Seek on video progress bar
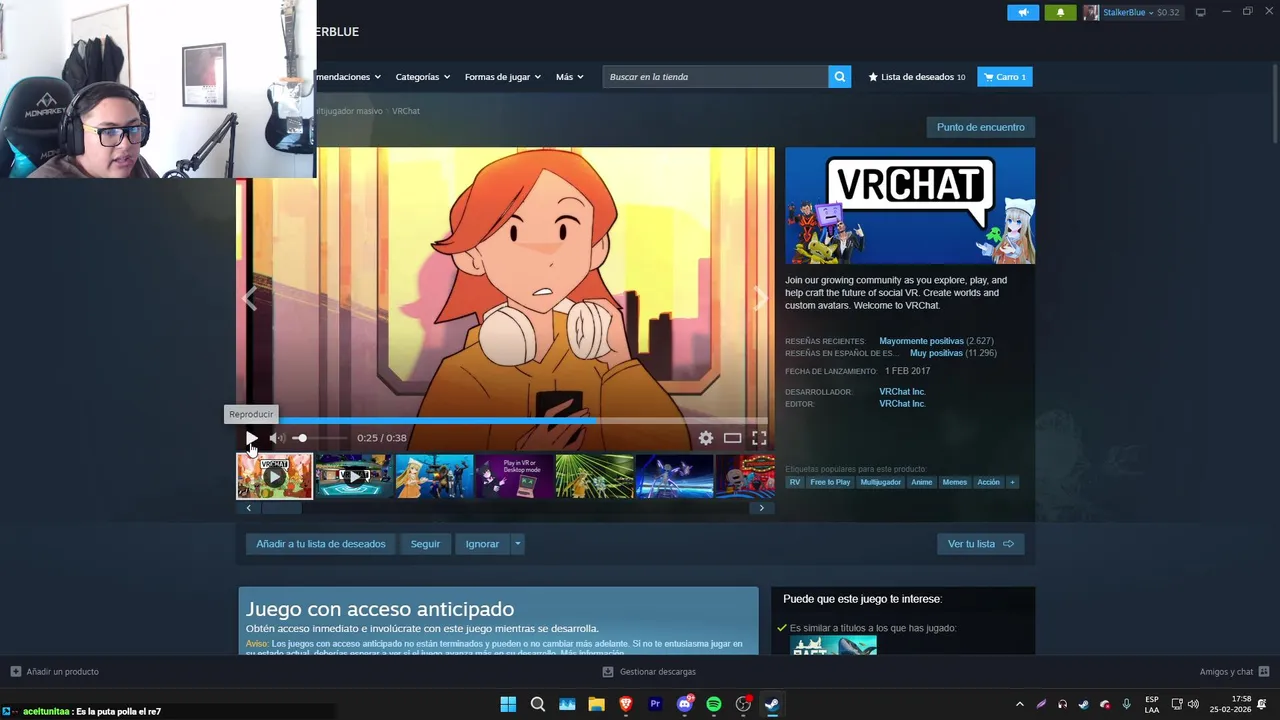1280x720 pixels. pyautogui.click(x=504, y=421)
